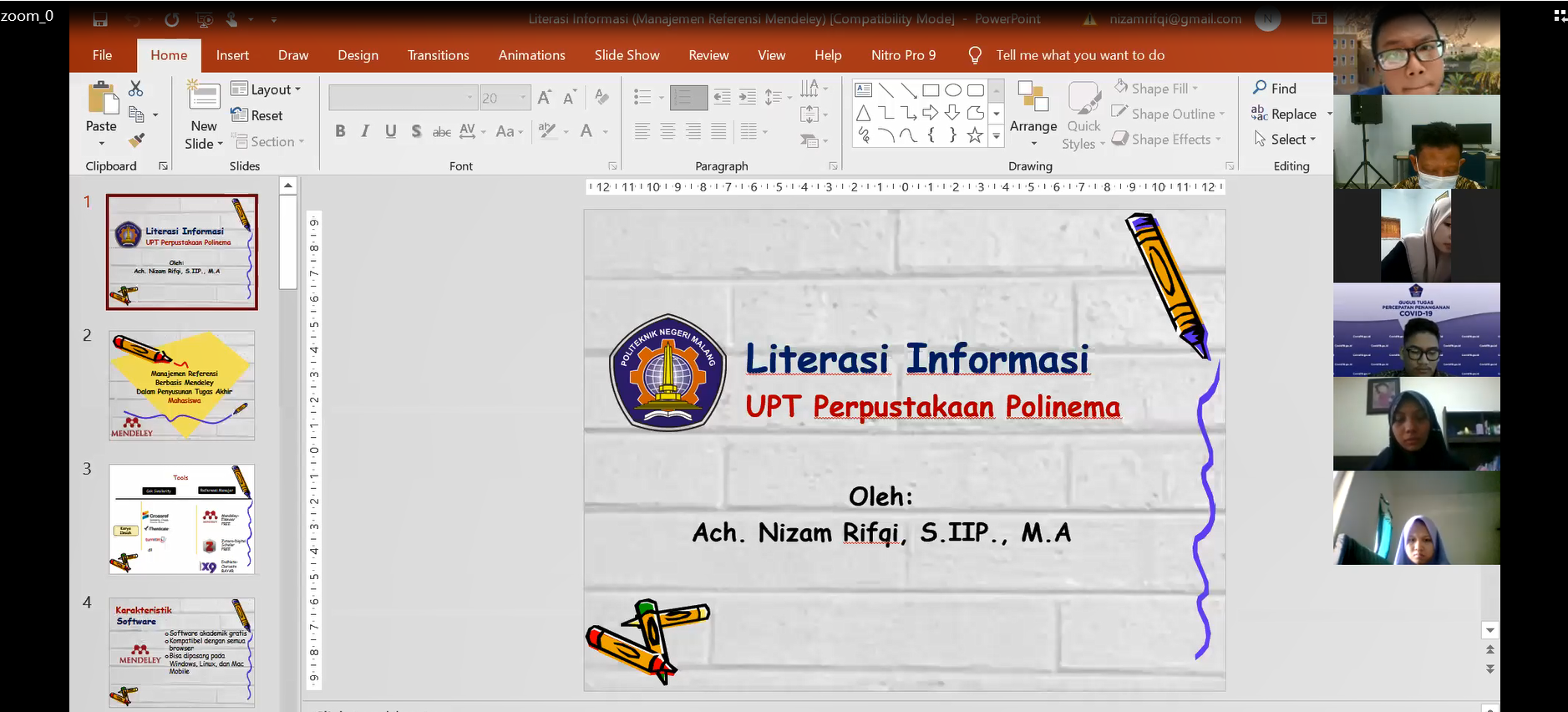The image size is (1568, 712).
Task: Apply numbered list formatting
Action: click(689, 98)
